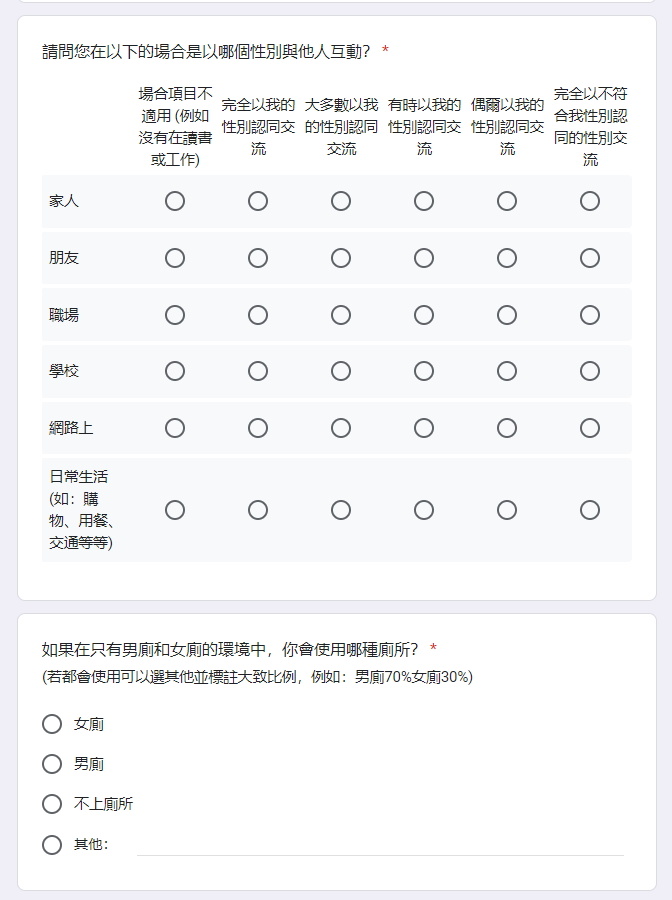Choose 大多數以我的性別認同交流 for 日常生活 row
The width and height of the screenshot is (672, 900).
[341, 510]
